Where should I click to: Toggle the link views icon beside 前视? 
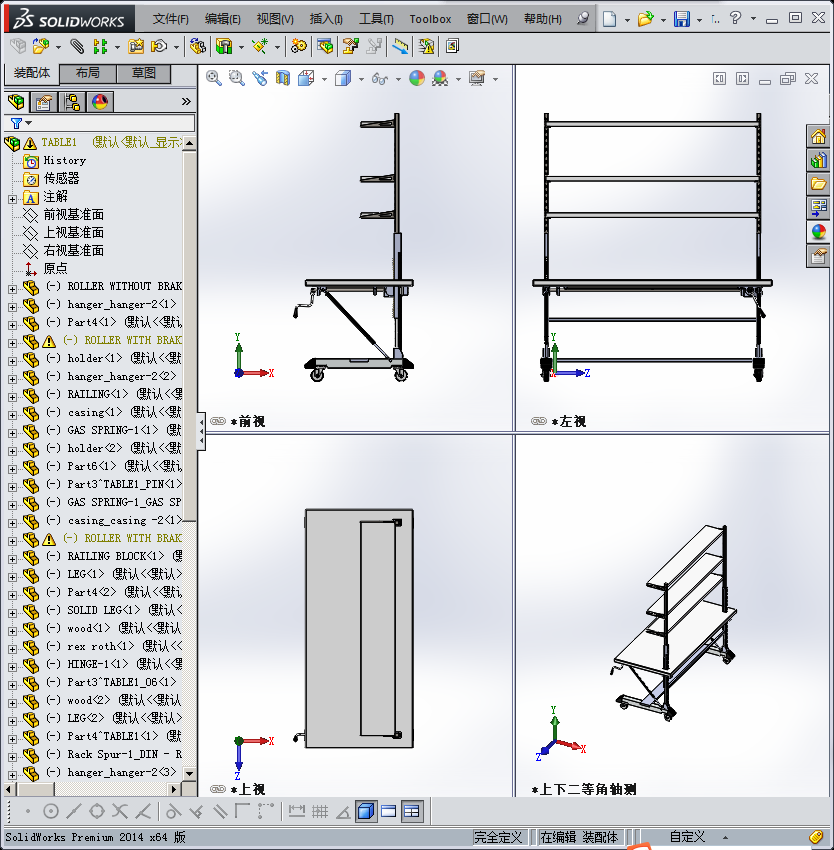pyautogui.click(x=218, y=421)
